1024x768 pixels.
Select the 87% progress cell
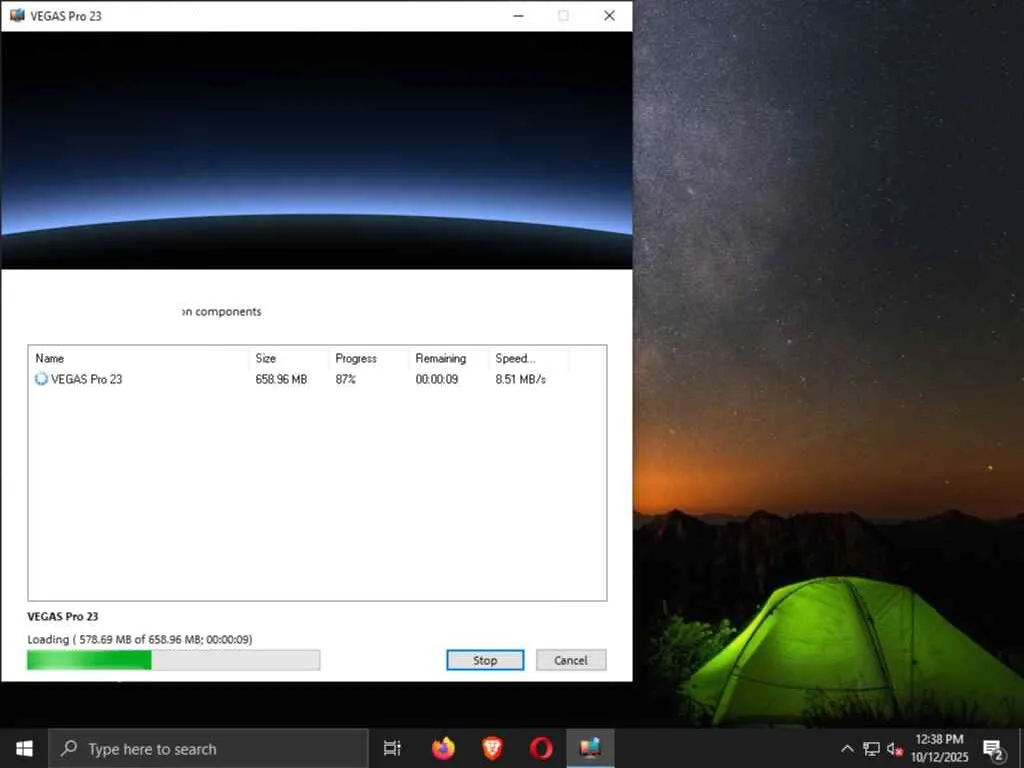[x=345, y=379]
